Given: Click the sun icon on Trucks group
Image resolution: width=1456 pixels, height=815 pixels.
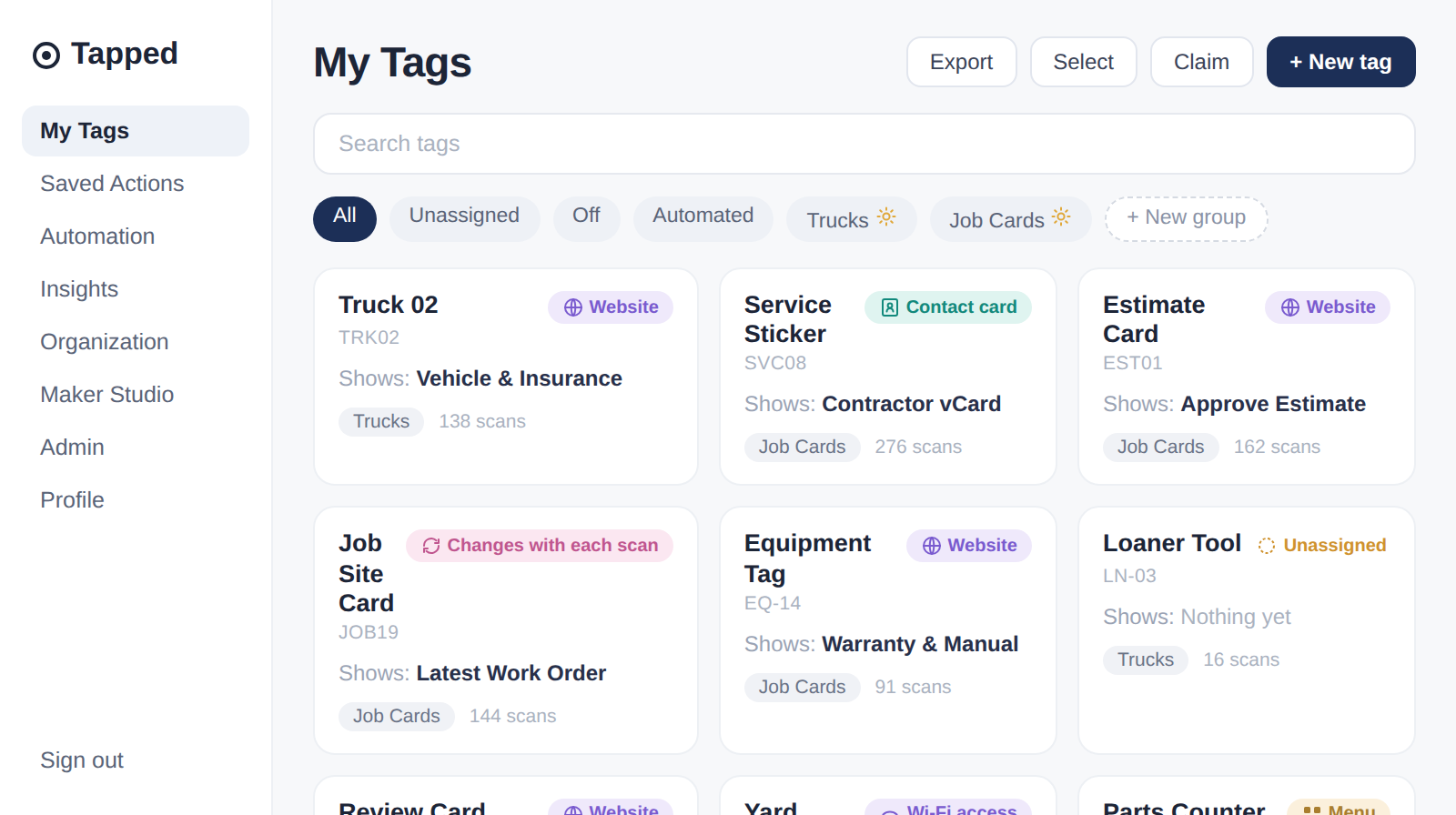Looking at the screenshot, I should [886, 217].
